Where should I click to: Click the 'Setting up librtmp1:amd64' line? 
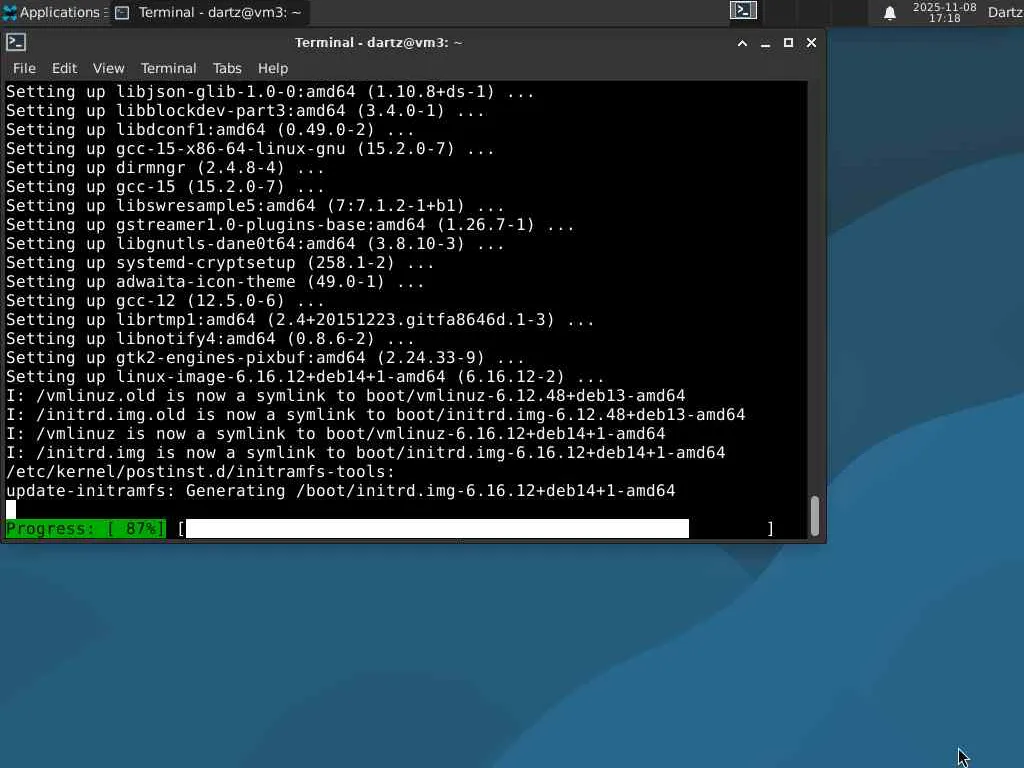click(x=300, y=319)
